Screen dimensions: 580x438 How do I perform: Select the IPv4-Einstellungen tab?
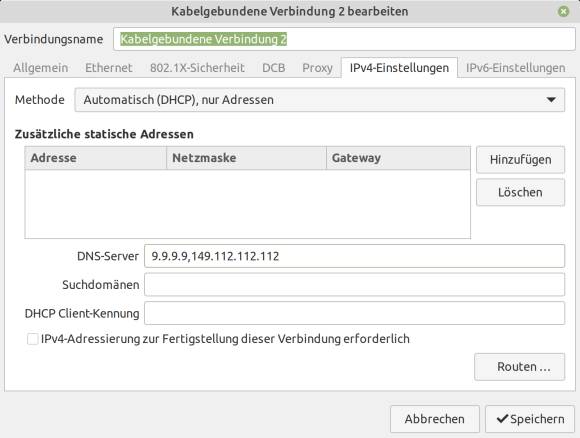tap(399, 68)
